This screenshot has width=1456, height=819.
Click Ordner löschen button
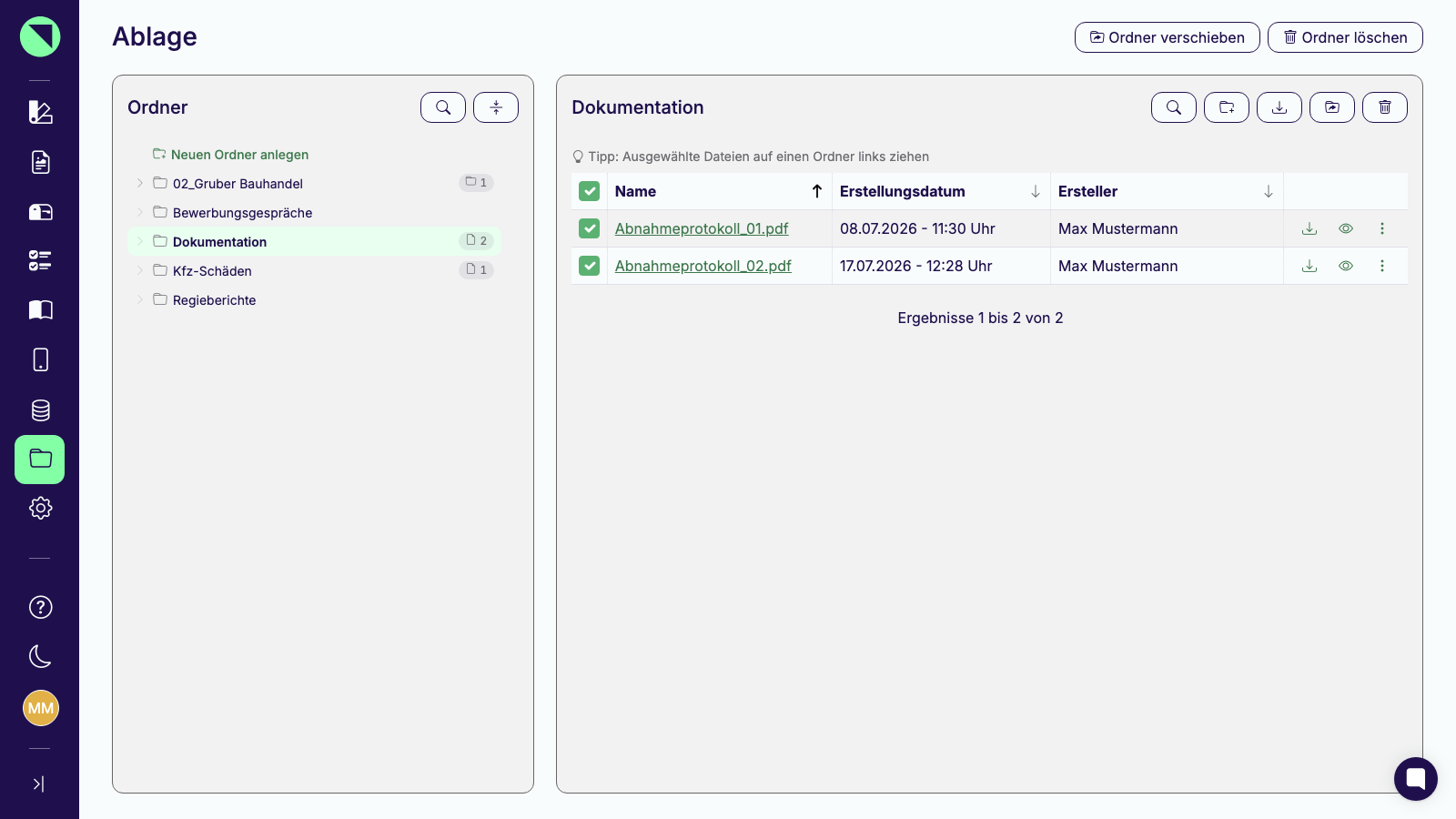coord(1345,37)
